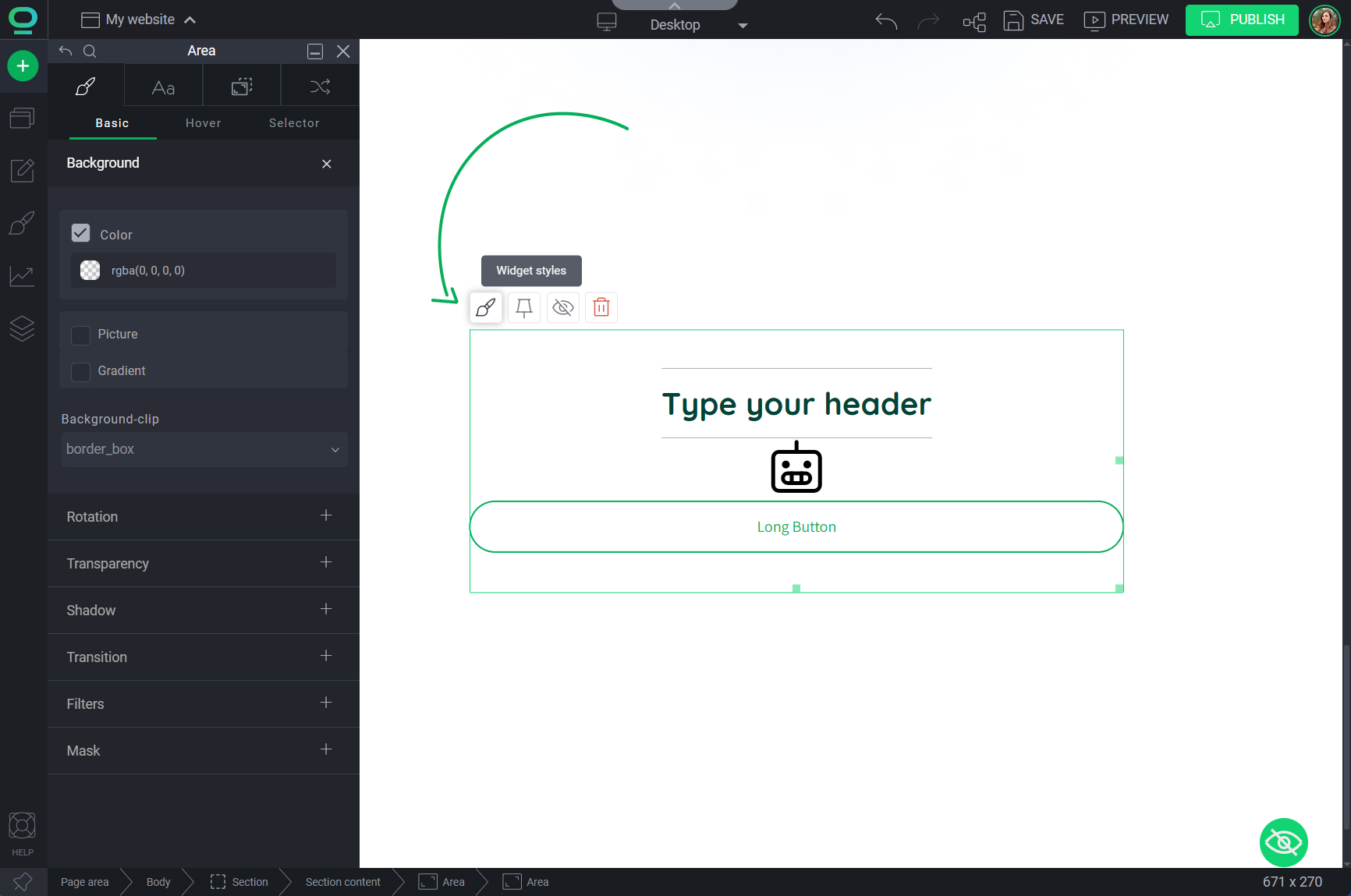
Task: Select the brush styles tab icon
Action: click(86, 86)
